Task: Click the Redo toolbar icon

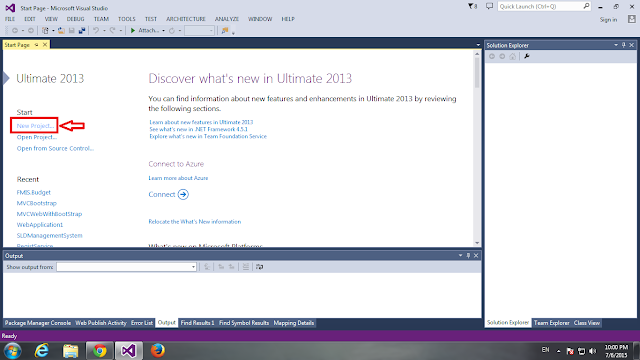Action: 112,31
